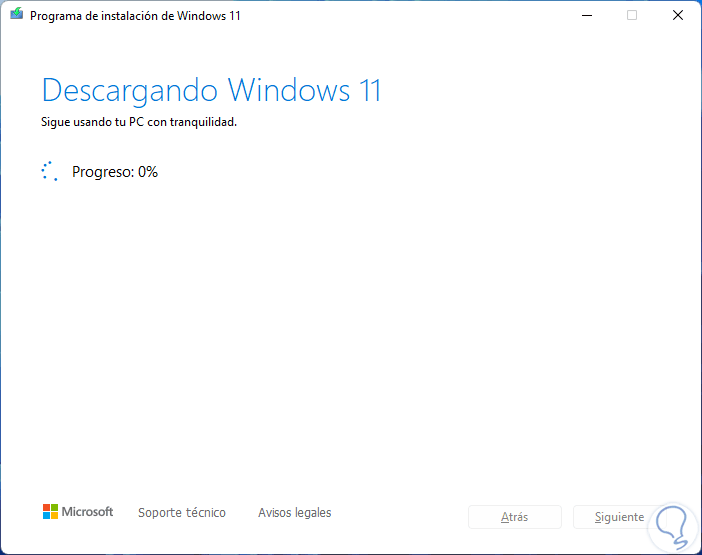
Task: Click 'Sigue usando tu PC con tranquilidad.' text
Action: click(139, 122)
